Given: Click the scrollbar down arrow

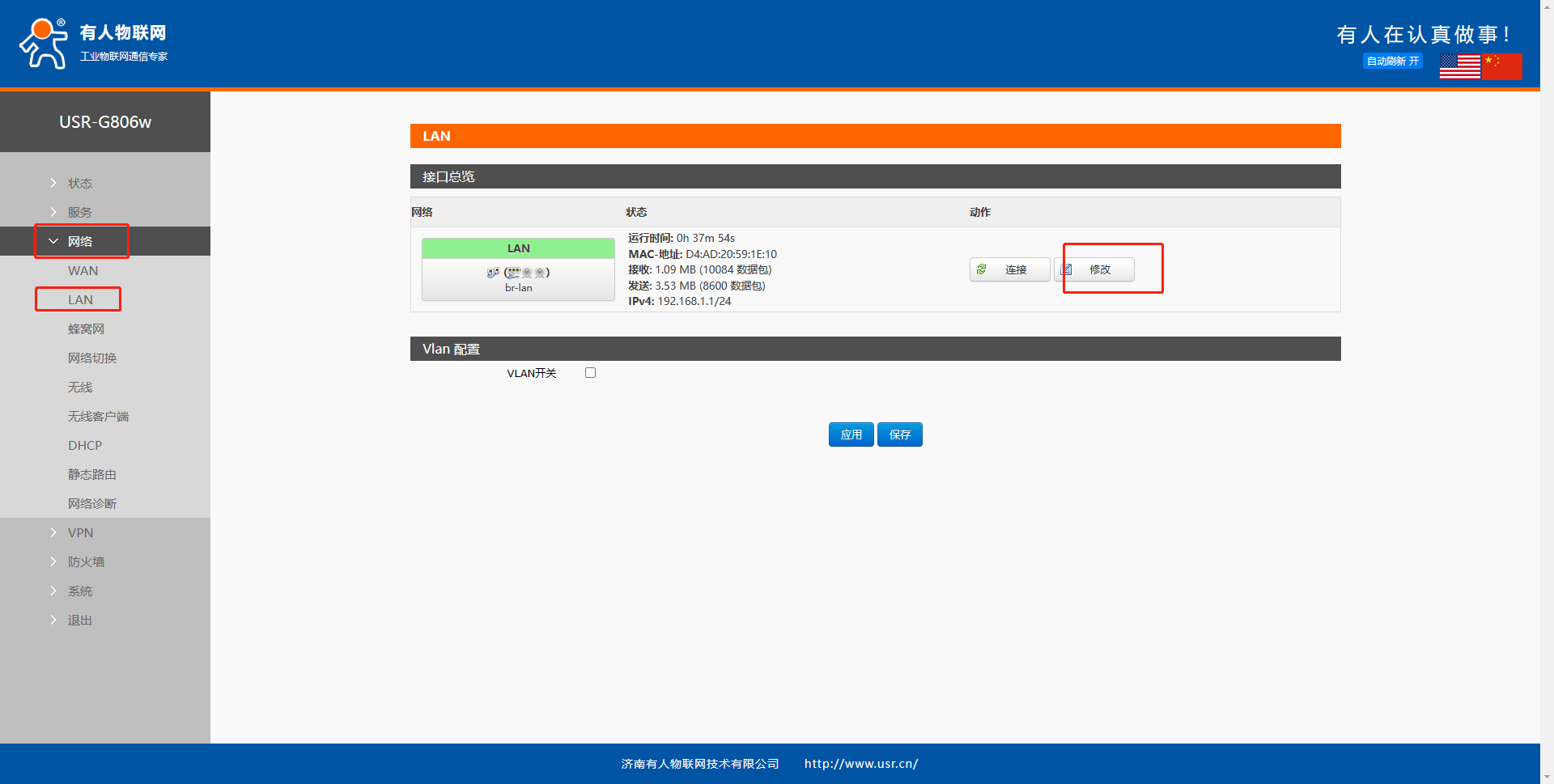Looking at the screenshot, I should click(1547, 777).
